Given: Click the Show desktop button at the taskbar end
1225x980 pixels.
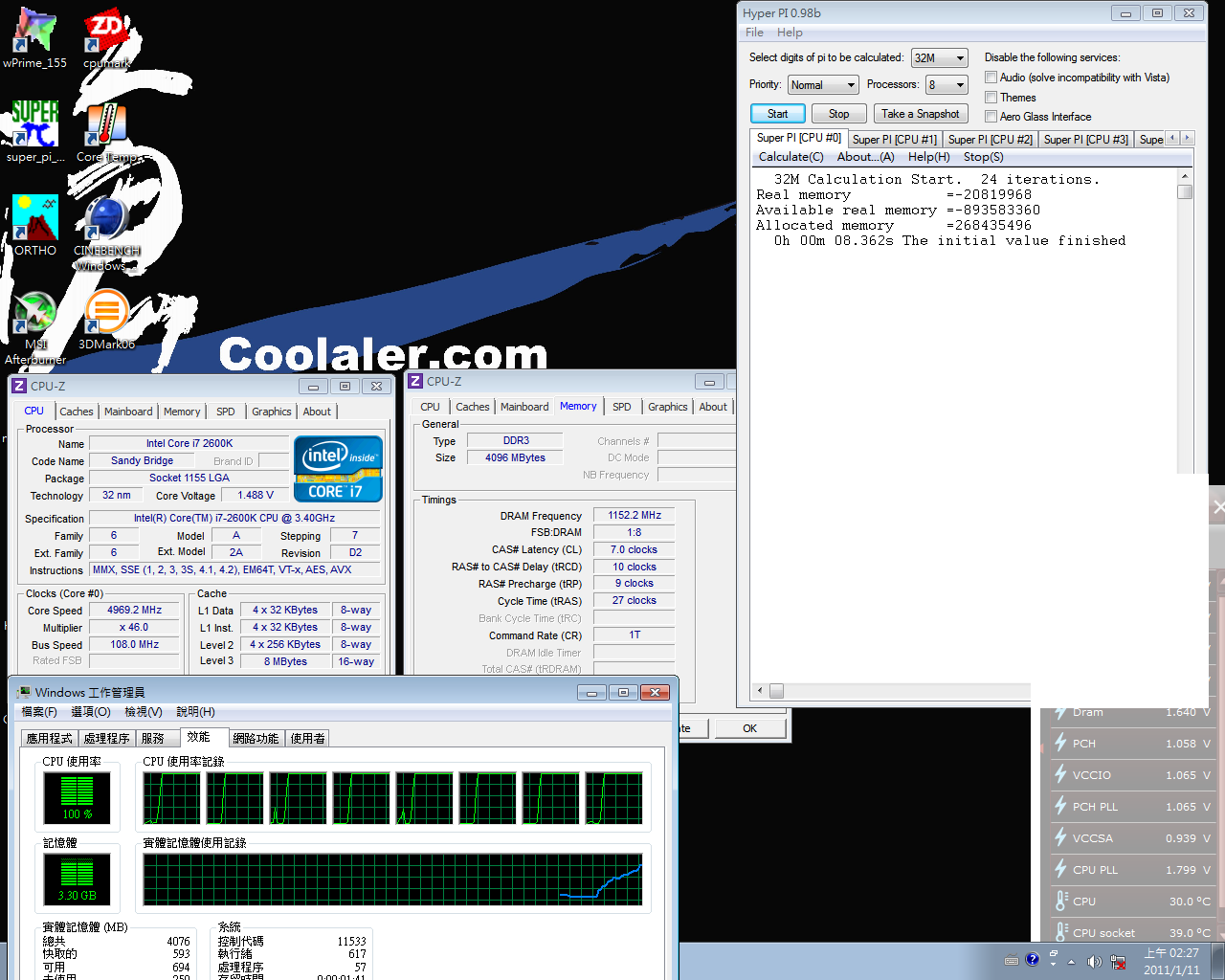Looking at the screenshot, I should pyautogui.click(x=1217, y=961).
